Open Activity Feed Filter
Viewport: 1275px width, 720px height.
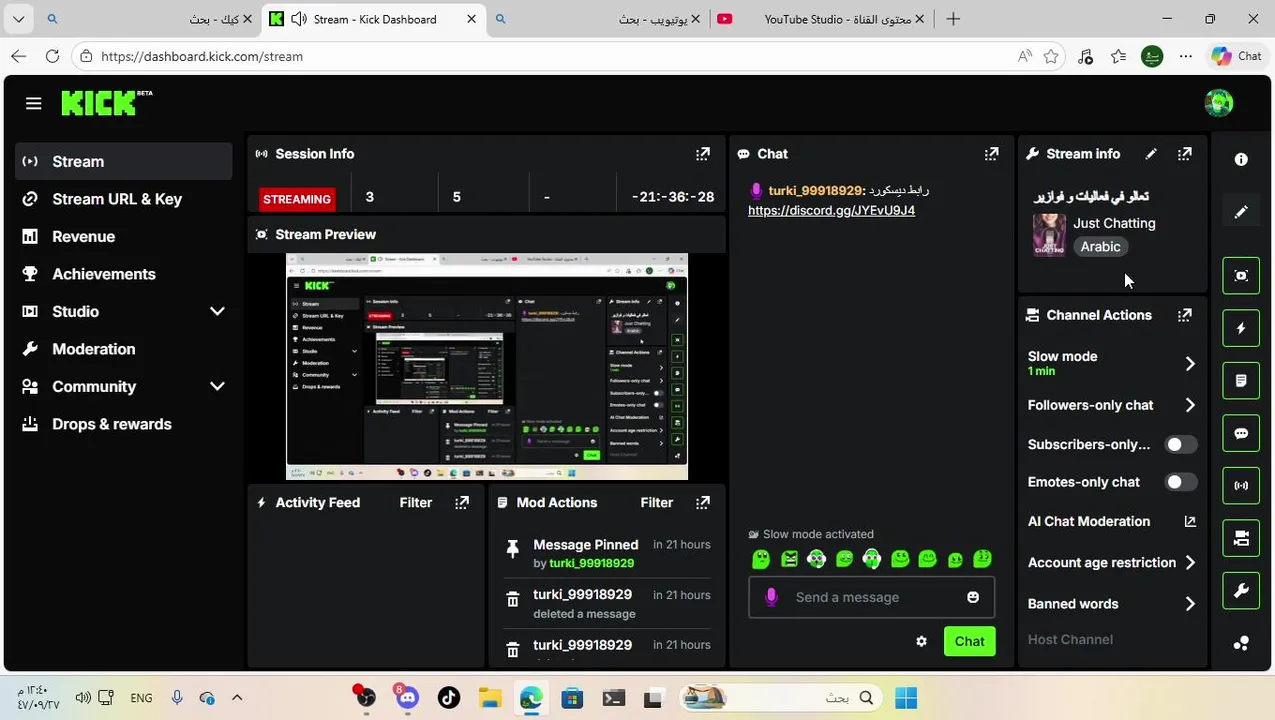click(x=416, y=503)
